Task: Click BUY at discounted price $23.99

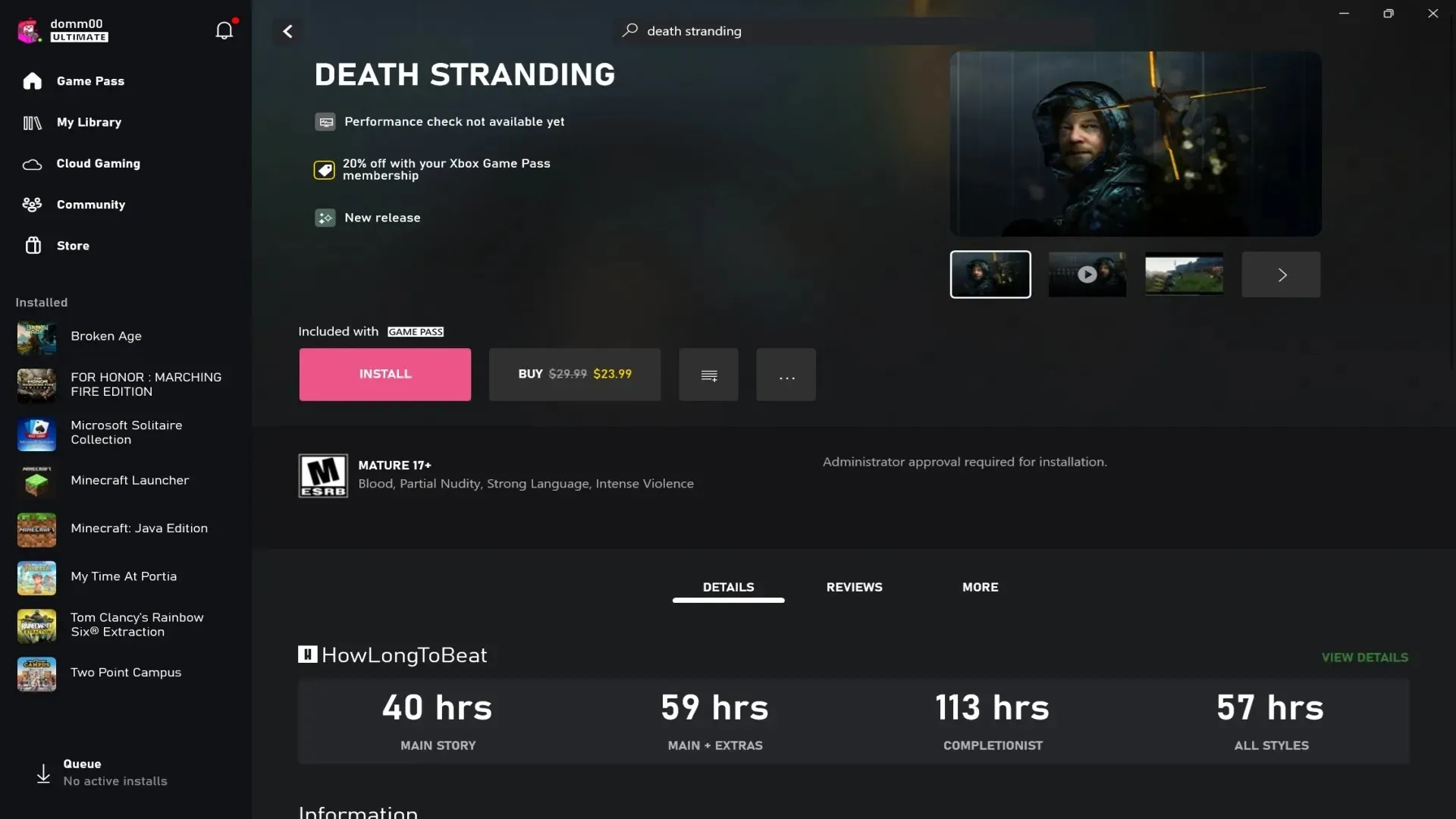Action: click(x=574, y=374)
